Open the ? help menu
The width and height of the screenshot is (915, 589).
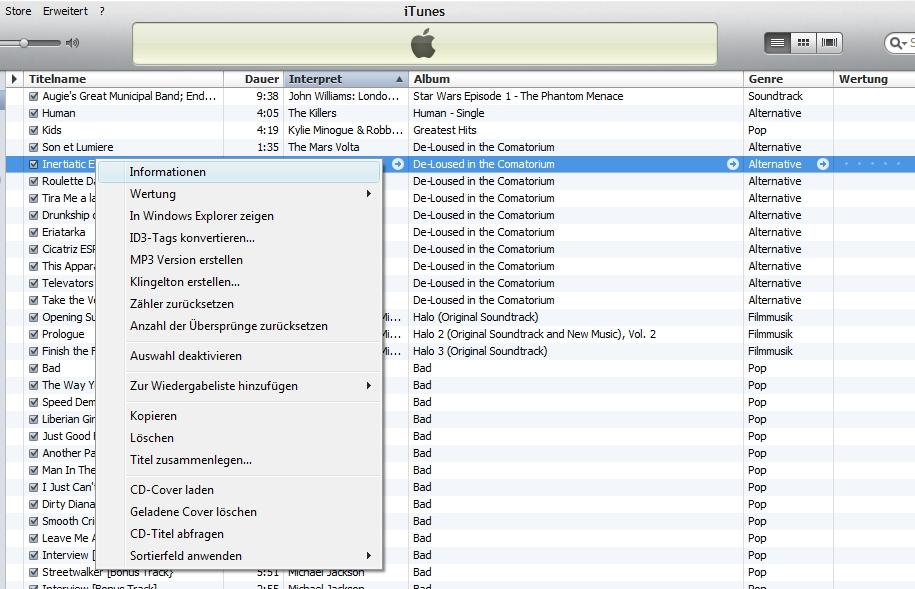point(102,11)
